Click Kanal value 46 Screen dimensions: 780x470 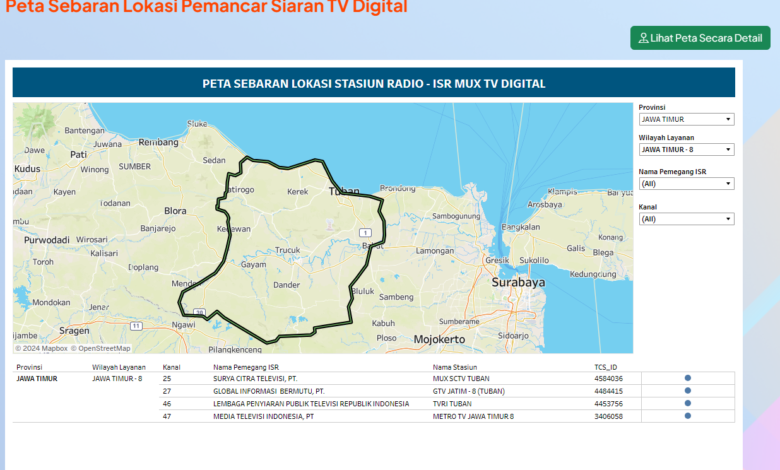pyautogui.click(x=167, y=404)
